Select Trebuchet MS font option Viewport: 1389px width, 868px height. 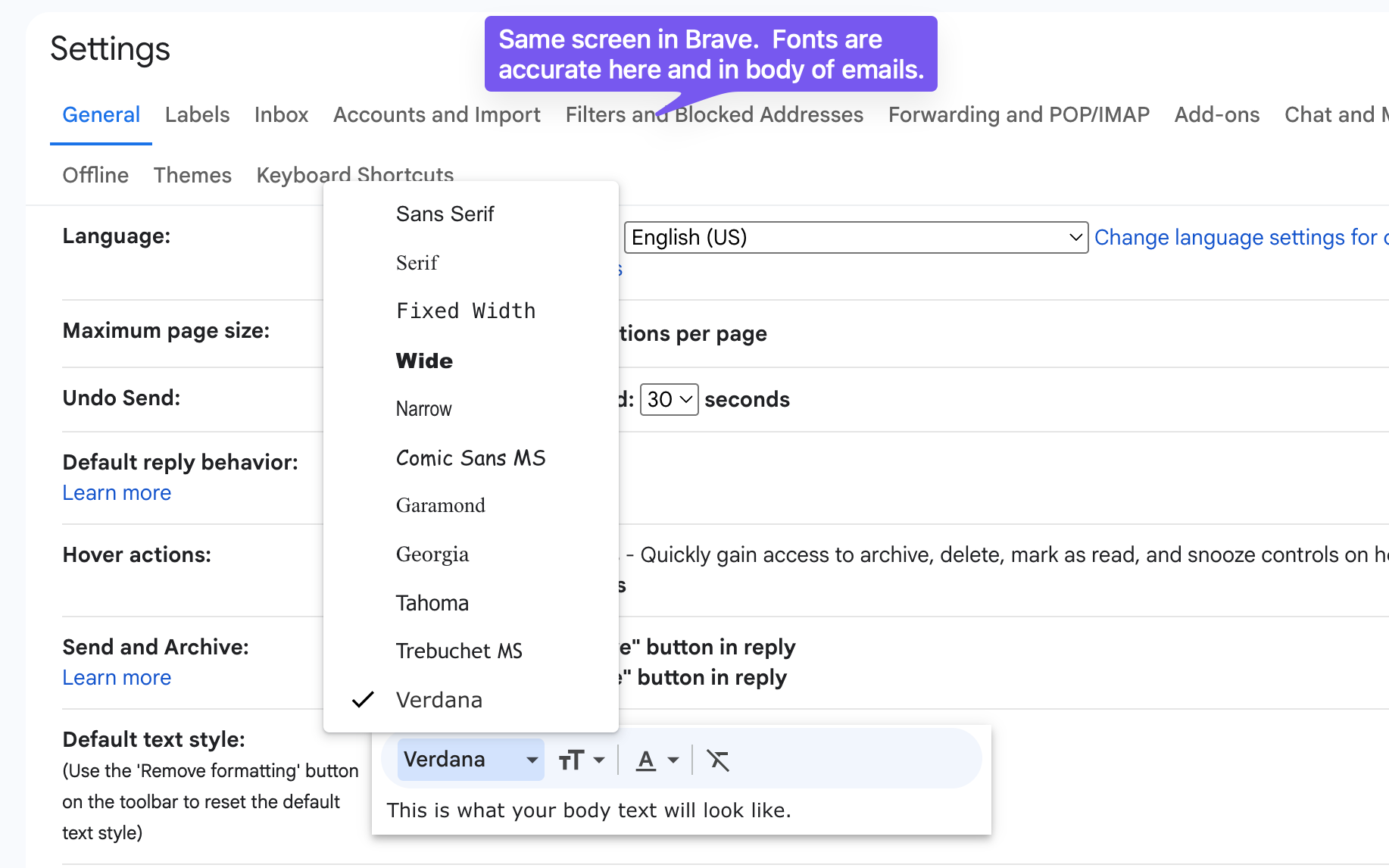pos(459,651)
